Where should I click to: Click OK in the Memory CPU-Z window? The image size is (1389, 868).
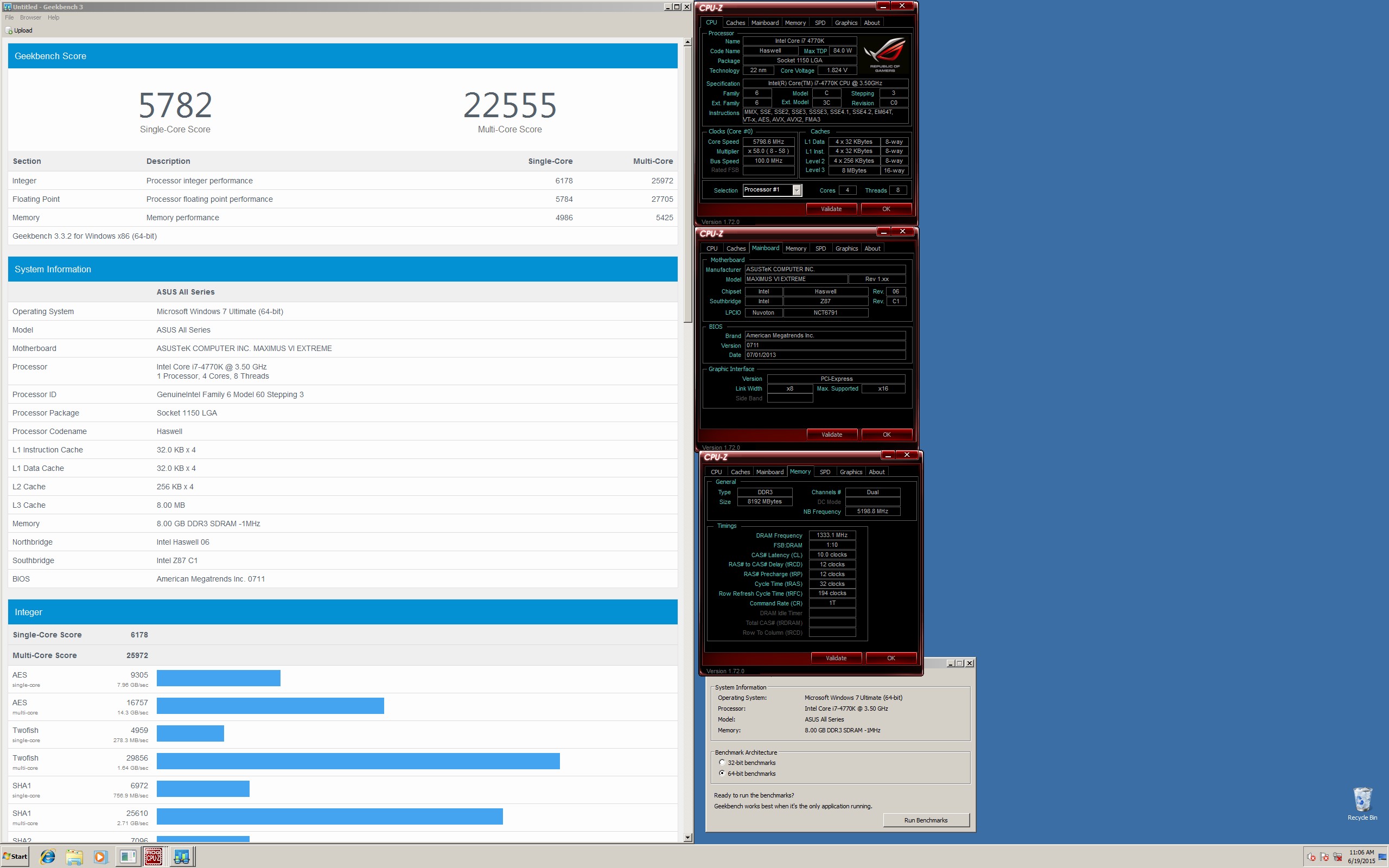891,658
